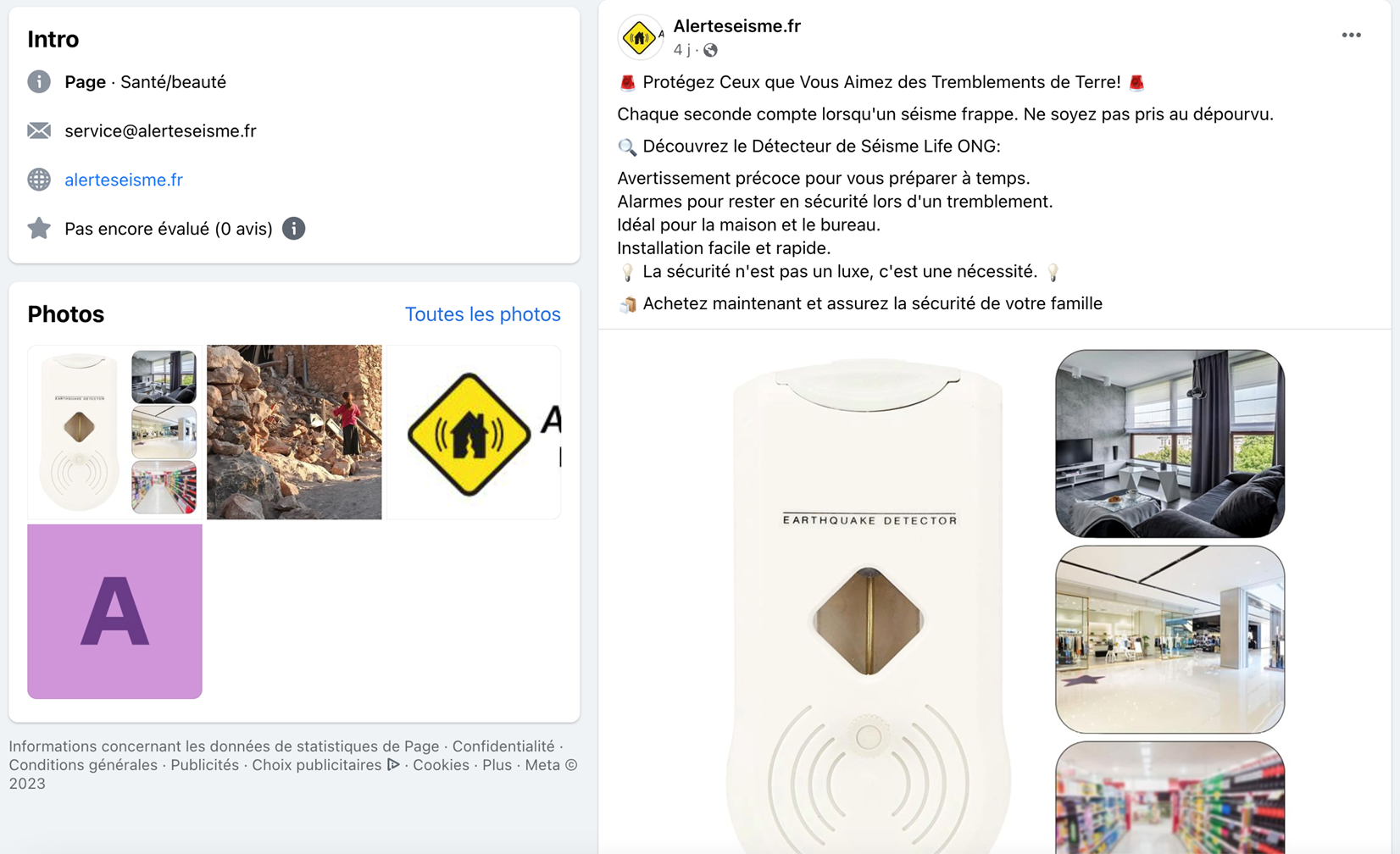Click the public globe icon beside 4 j
Image resolution: width=1400 pixels, height=854 pixels.
click(x=710, y=51)
